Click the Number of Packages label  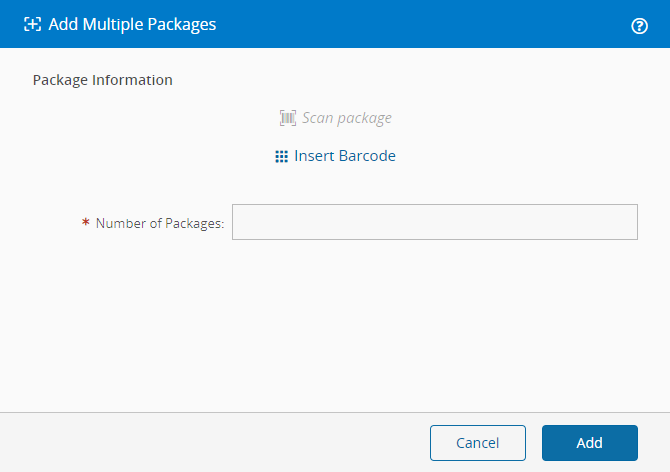159,224
